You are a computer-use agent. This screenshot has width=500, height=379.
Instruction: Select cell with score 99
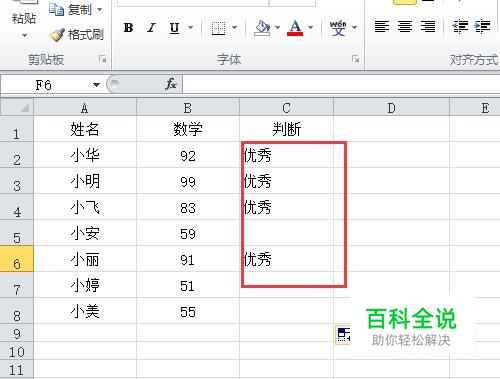tap(188, 181)
